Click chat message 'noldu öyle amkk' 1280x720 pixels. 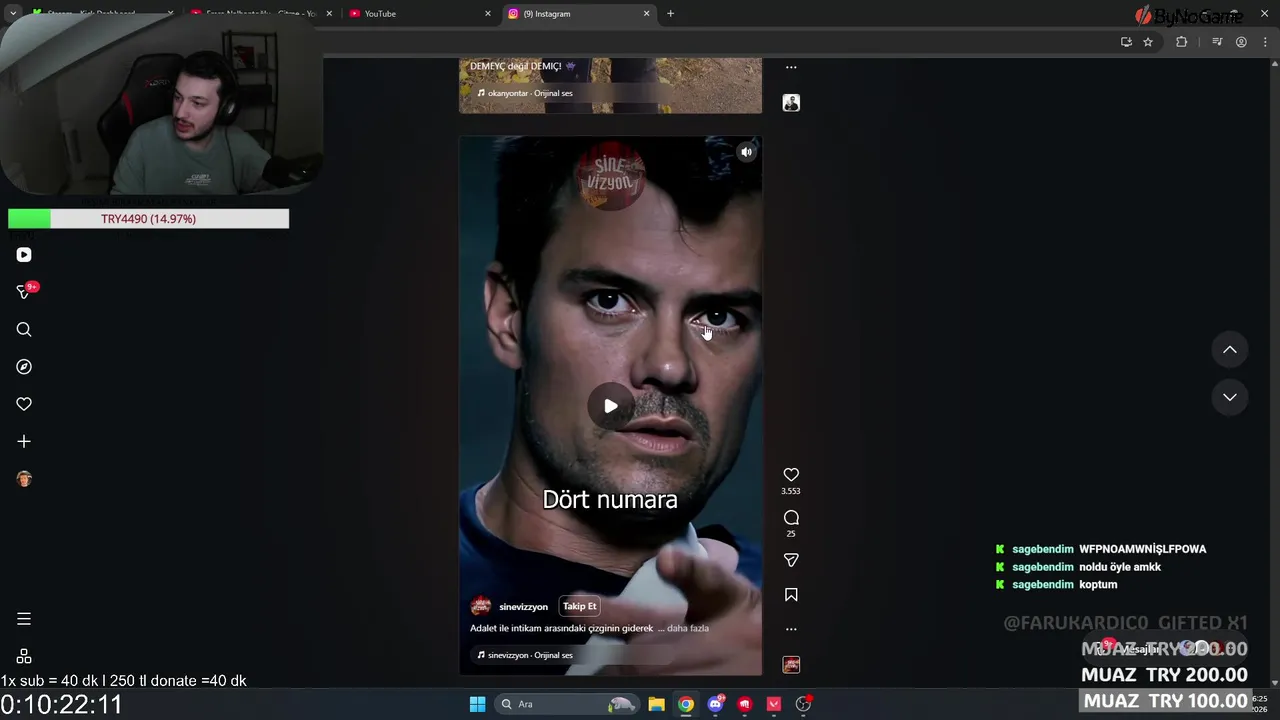[1120, 567]
